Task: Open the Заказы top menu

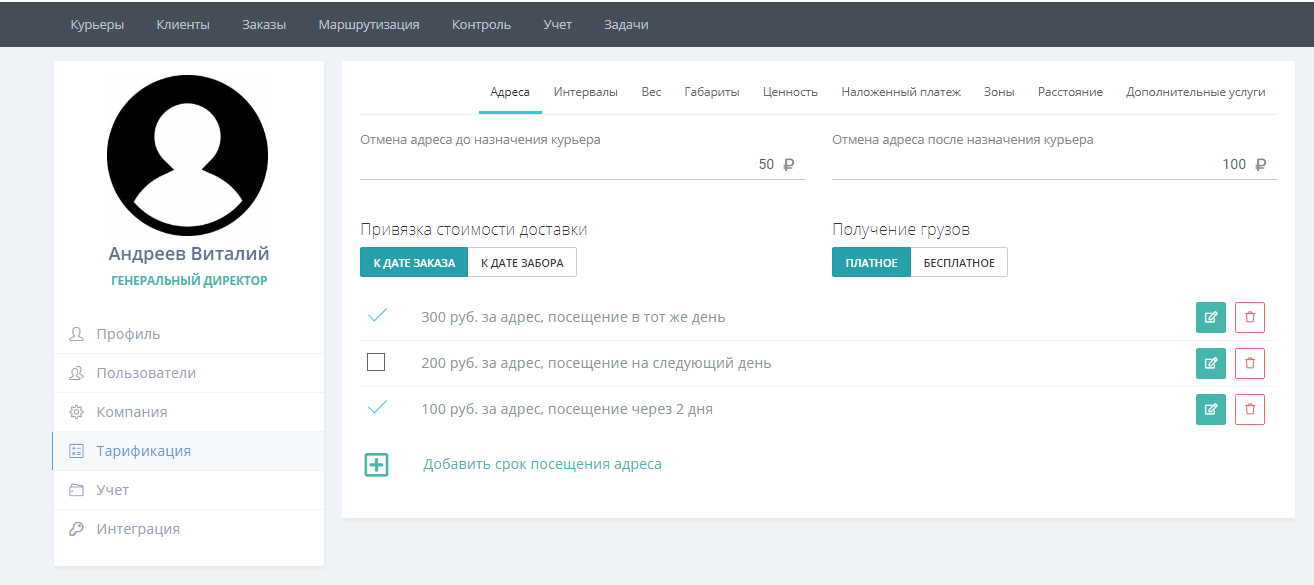Action: (264, 24)
